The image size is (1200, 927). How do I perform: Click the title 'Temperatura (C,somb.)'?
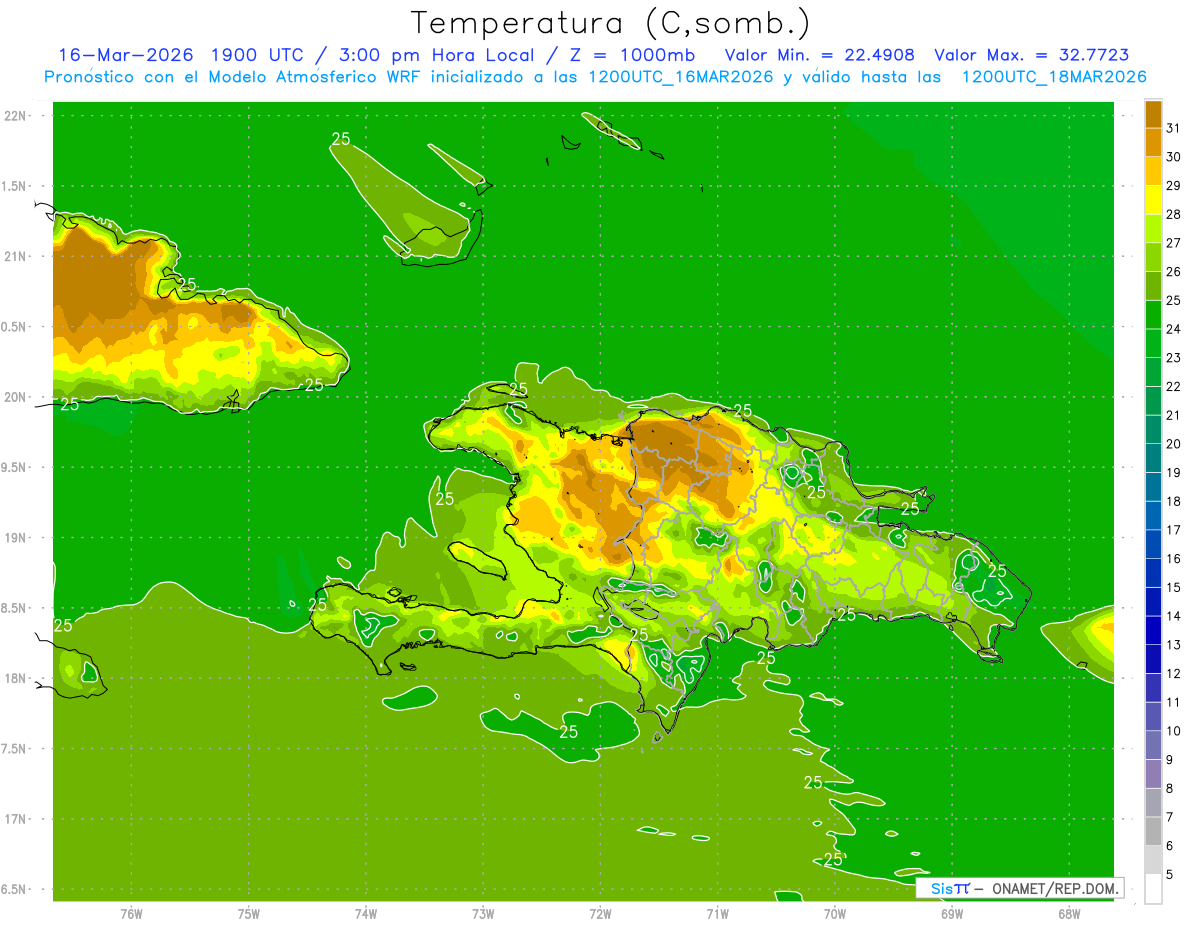pos(611,22)
